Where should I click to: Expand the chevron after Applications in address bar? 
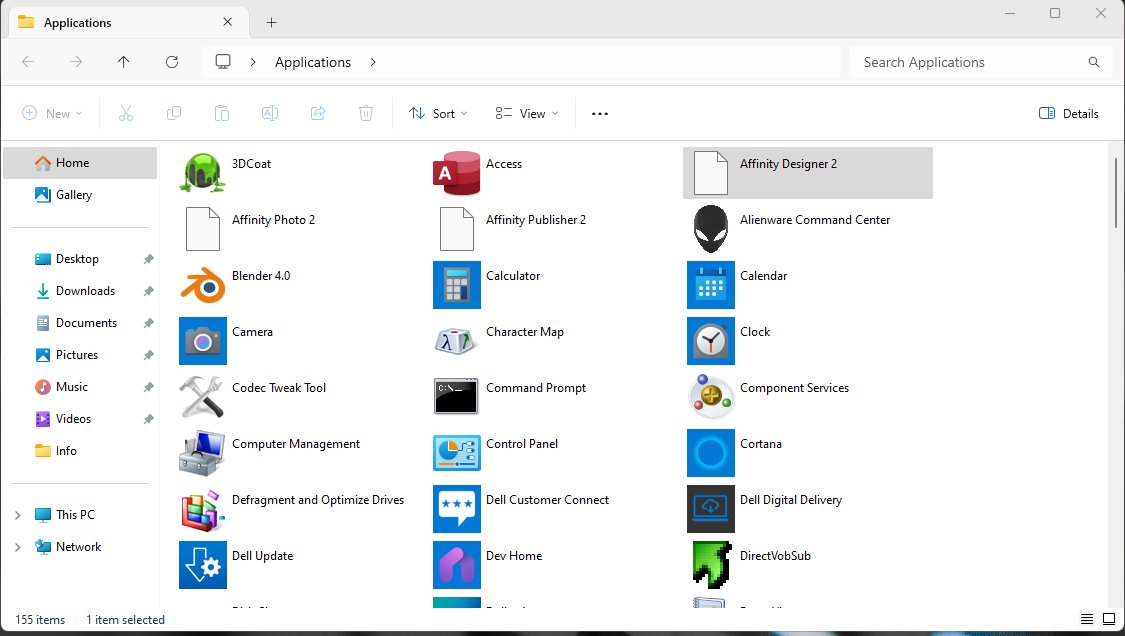(x=372, y=62)
